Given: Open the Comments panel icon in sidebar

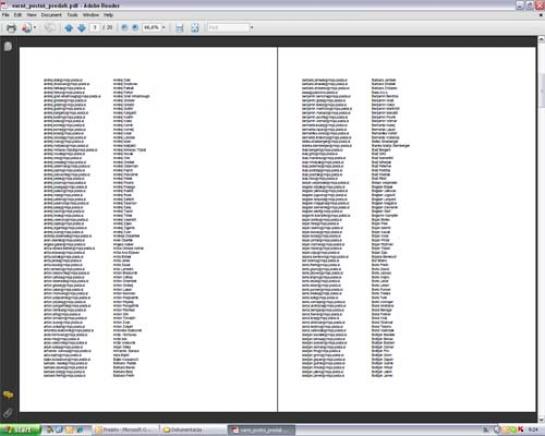Looking at the screenshot, I should pyautogui.click(x=8, y=395).
